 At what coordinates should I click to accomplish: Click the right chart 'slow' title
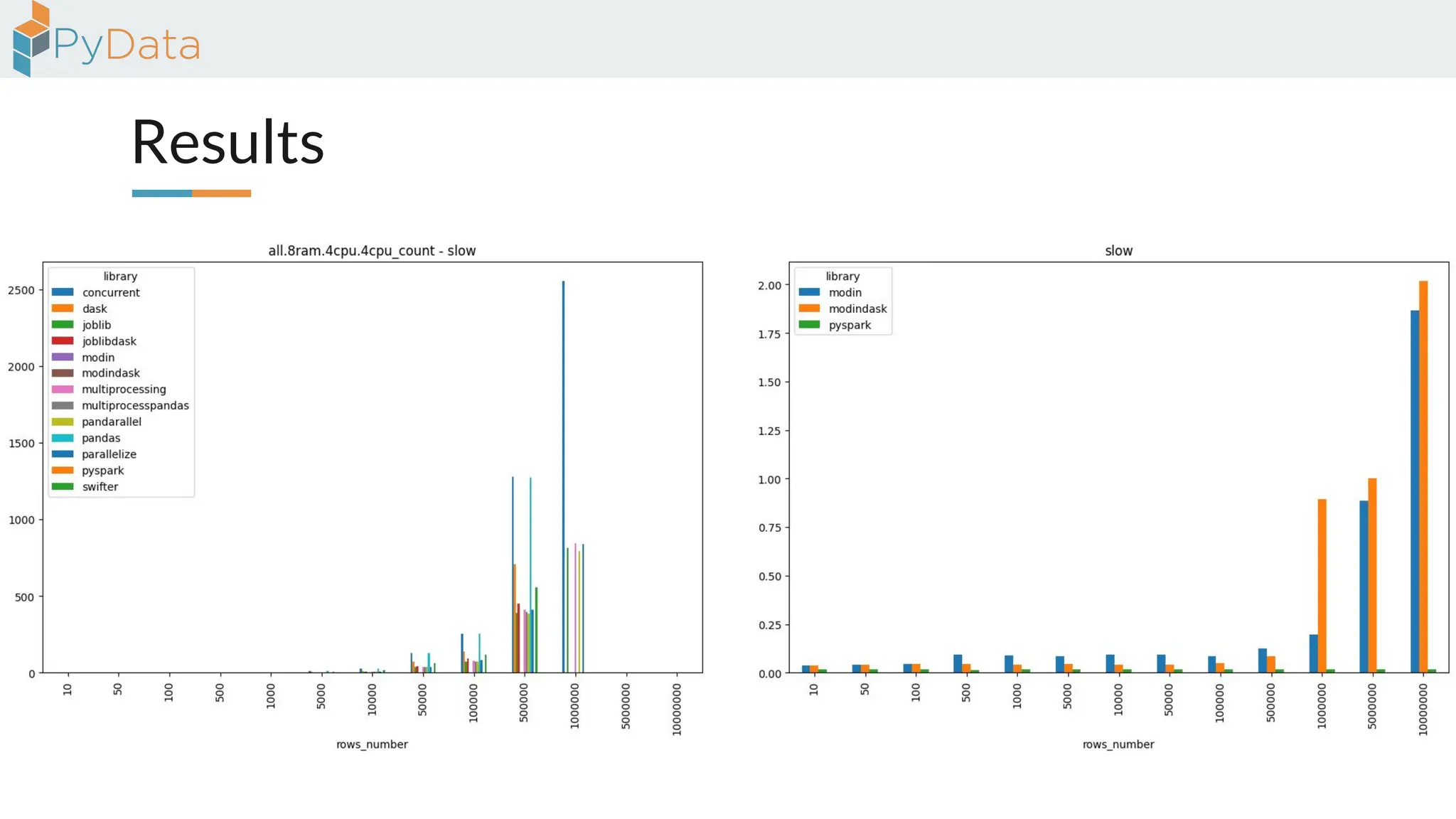[1118, 251]
